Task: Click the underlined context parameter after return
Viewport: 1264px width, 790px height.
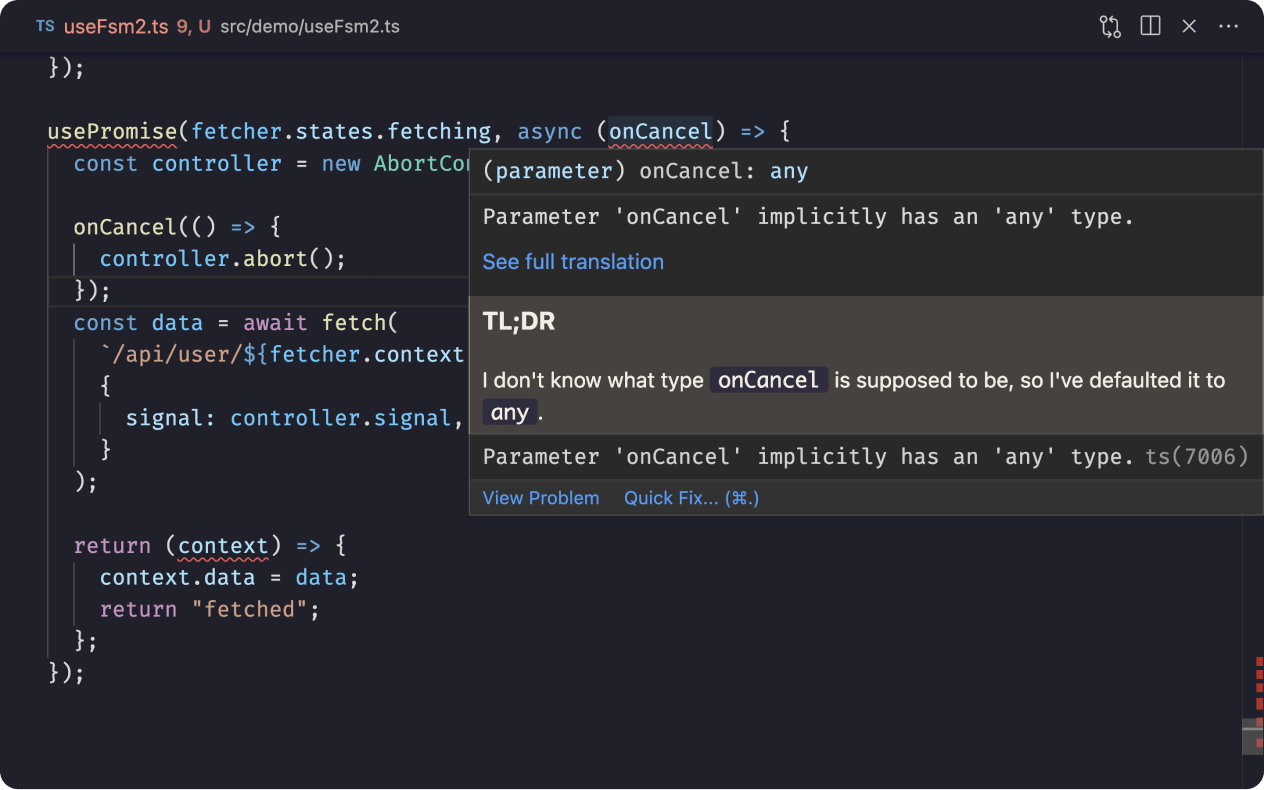Action: coord(223,546)
